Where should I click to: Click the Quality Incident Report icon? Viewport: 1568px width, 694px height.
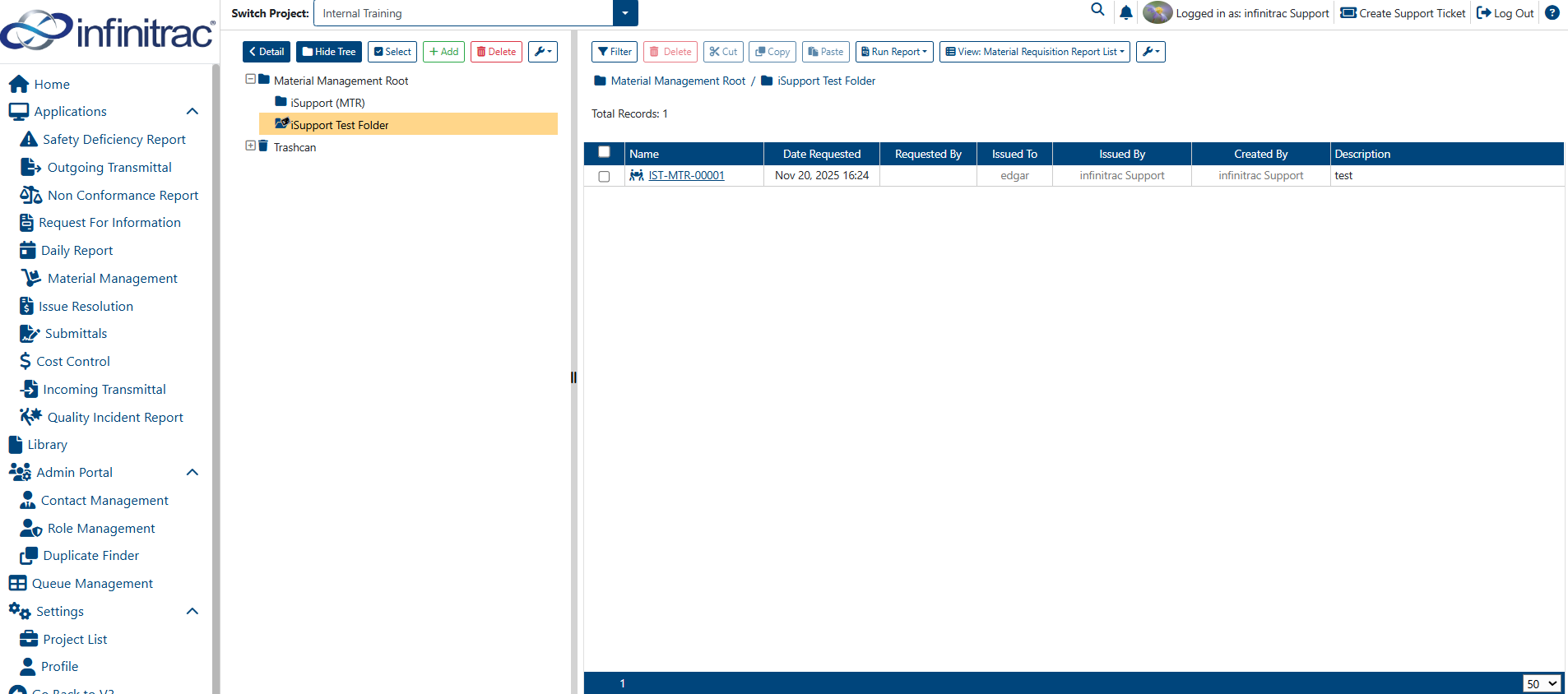pyautogui.click(x=31, y=417)
